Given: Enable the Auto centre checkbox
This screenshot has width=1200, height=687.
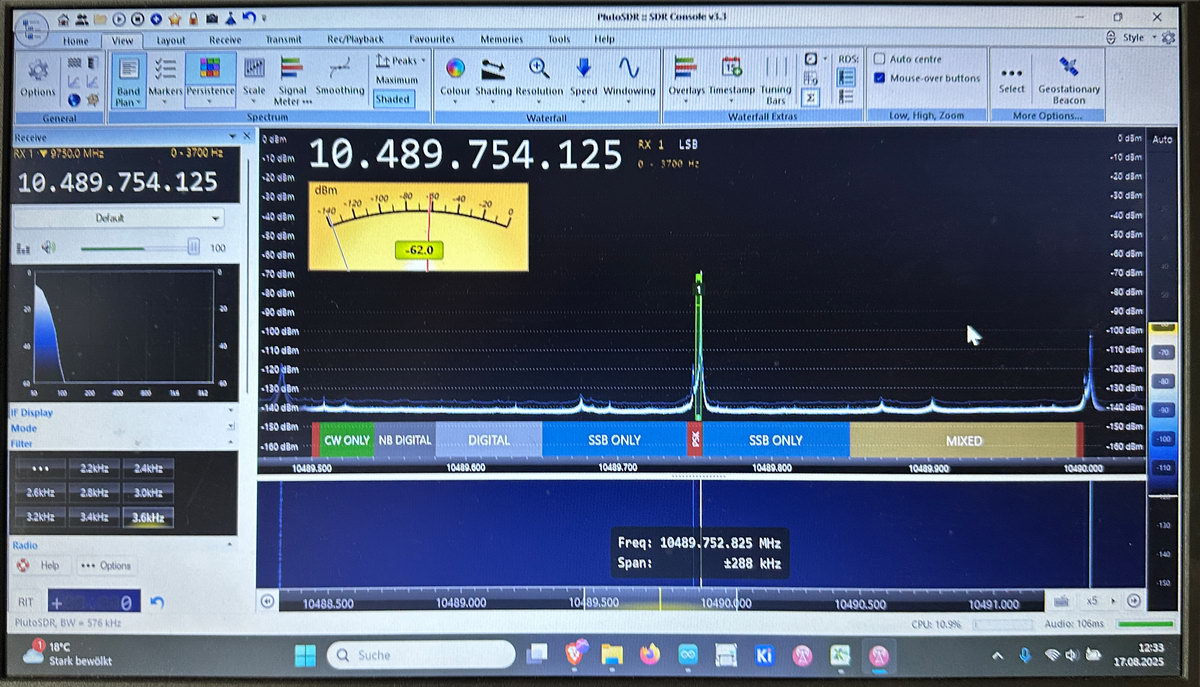Looking at the screenshot, I should click(x=881, y=57).
